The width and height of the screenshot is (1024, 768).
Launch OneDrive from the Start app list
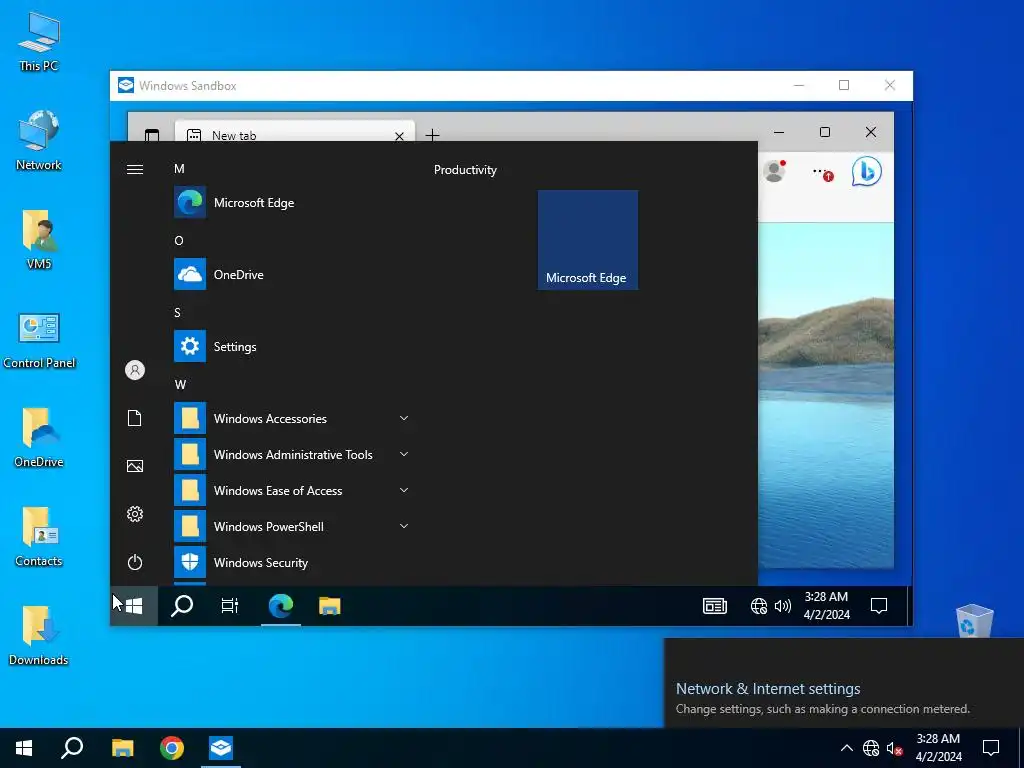pos(291,274)
